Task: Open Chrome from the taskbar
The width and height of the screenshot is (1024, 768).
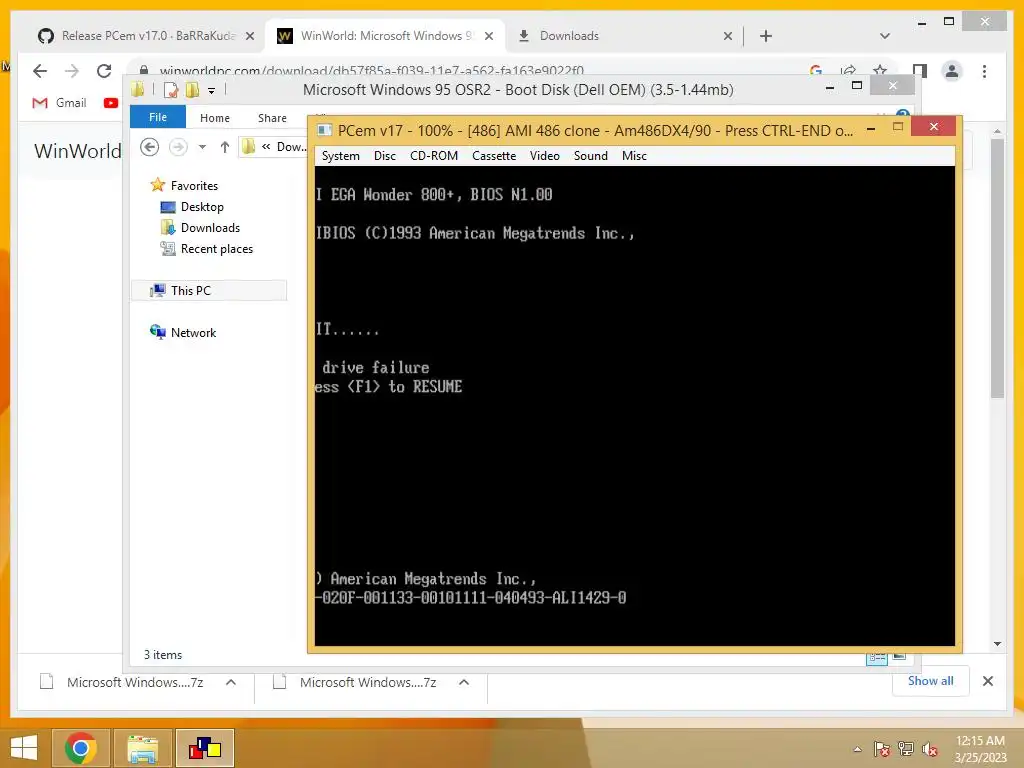Action: [81, 748]
